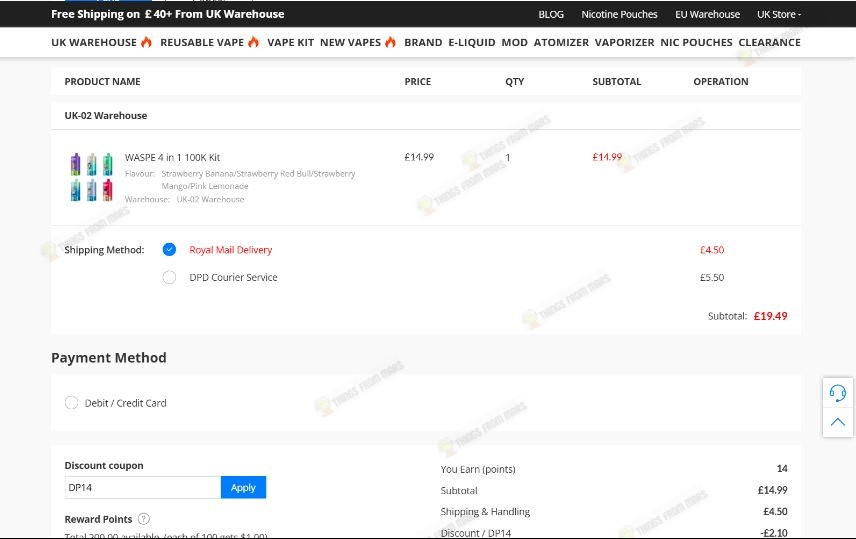Screen dimensions: 856x539
Task: Click the PRODUCT NAME column header
Action: [103, 81]
